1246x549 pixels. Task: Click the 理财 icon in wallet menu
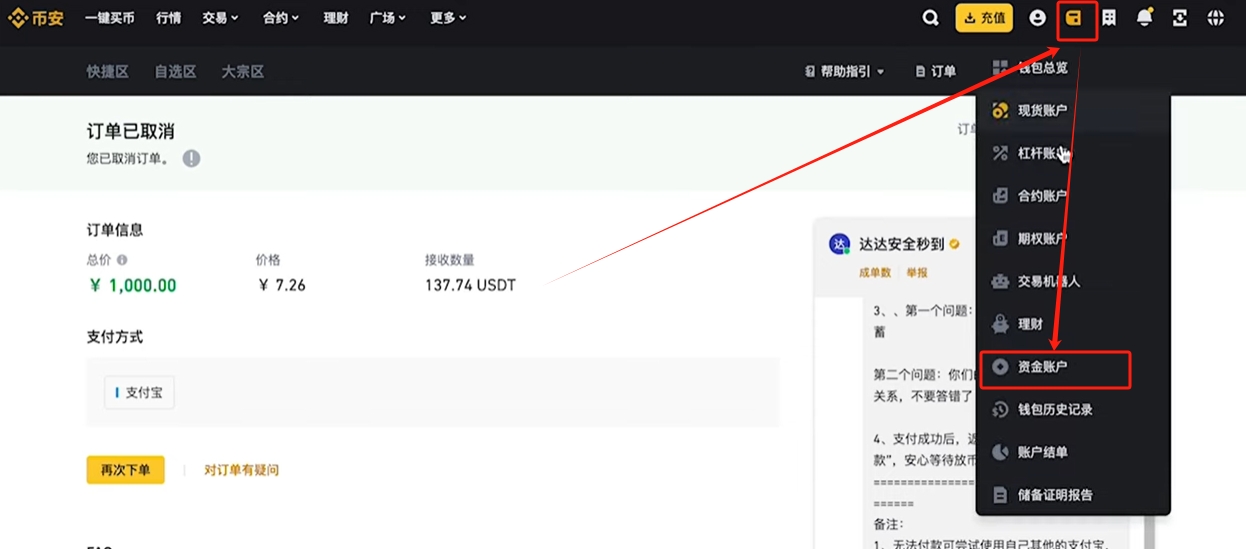click(999, 324)
